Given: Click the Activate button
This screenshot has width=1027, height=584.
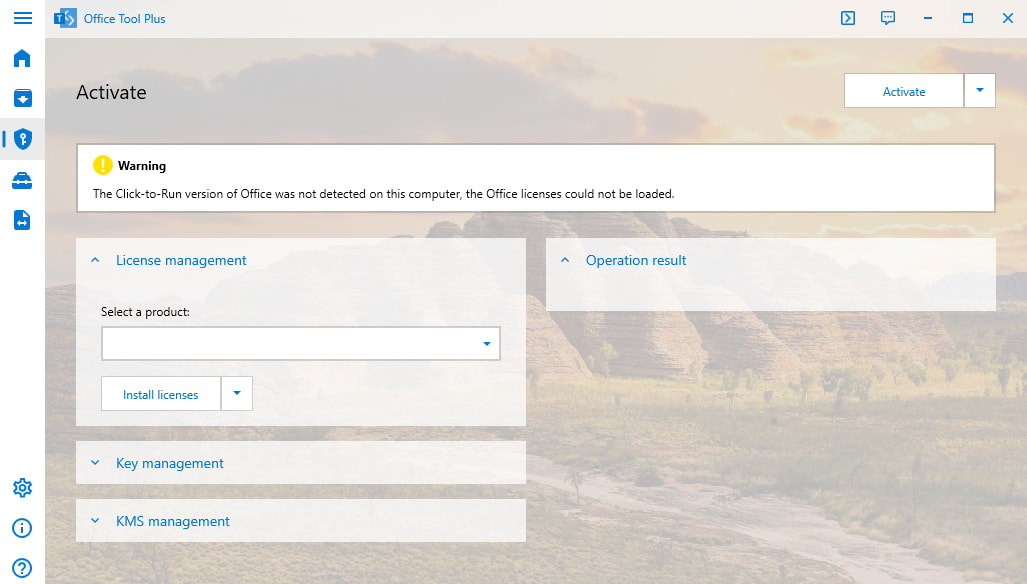Looking at the screenshot, I should click(904, 91).
